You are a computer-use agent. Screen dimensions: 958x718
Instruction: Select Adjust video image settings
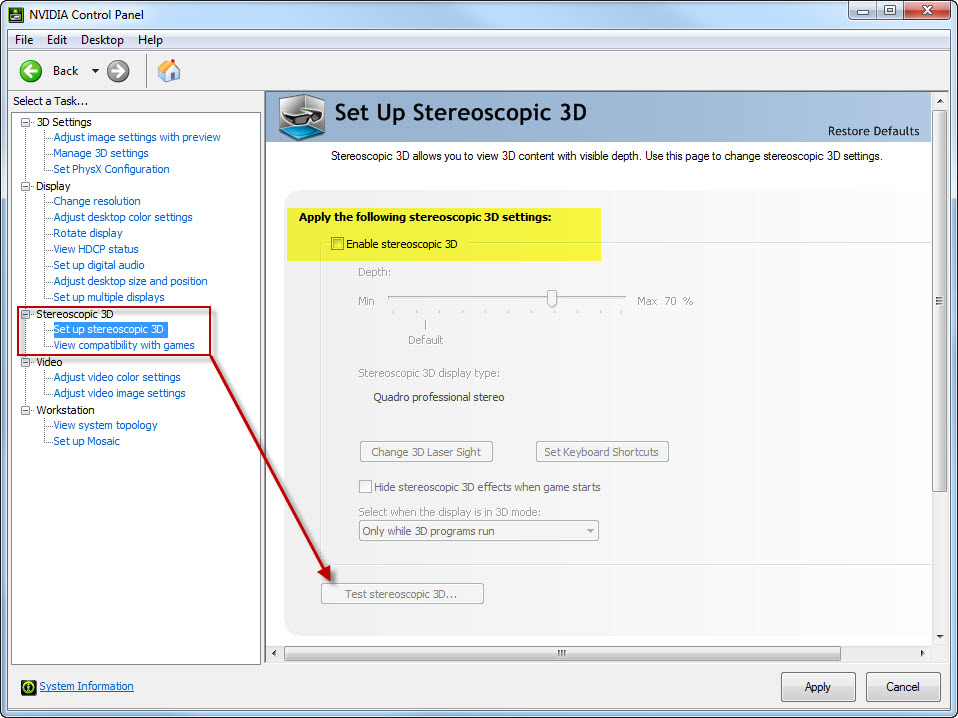click(119, 393)
